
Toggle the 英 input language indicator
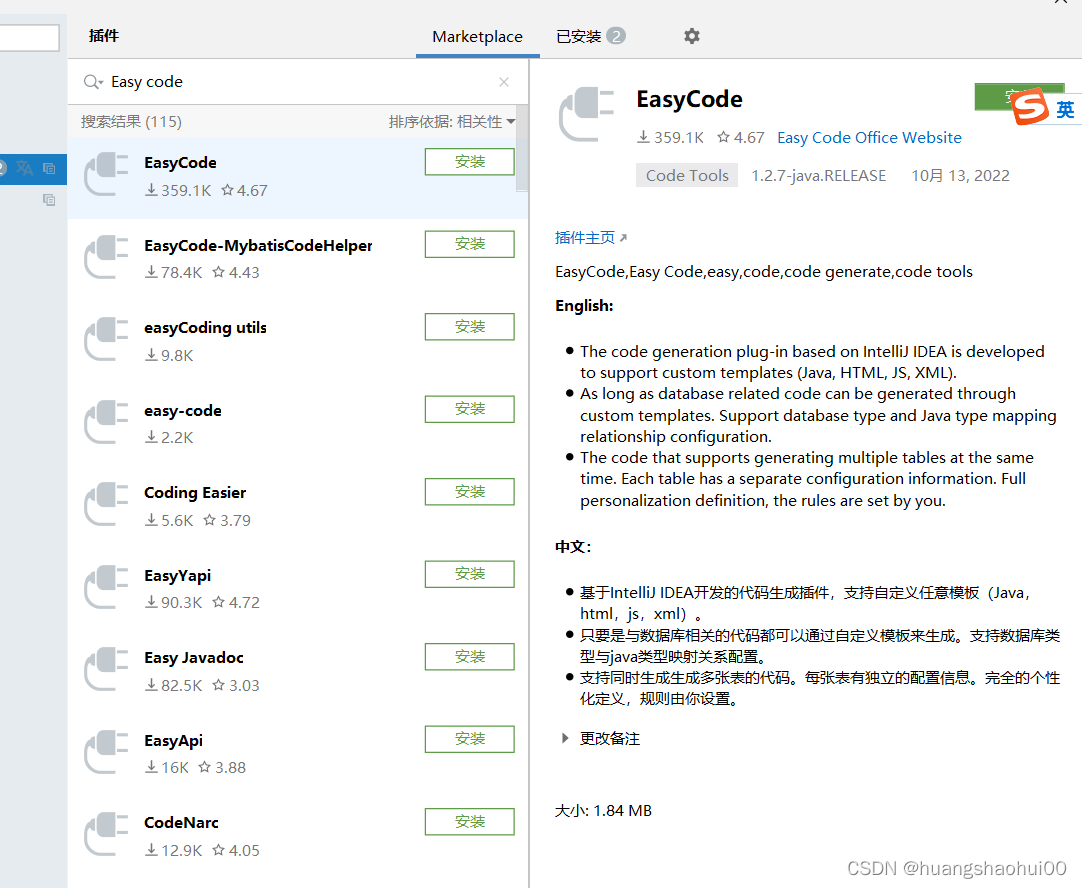[1066, 110]
